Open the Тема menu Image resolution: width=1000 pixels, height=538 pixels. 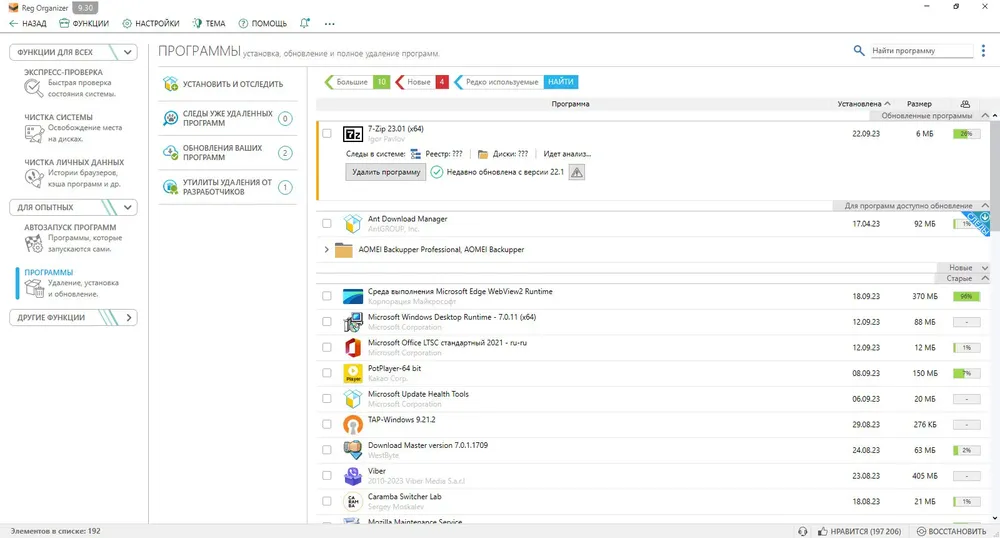(209, 24)
